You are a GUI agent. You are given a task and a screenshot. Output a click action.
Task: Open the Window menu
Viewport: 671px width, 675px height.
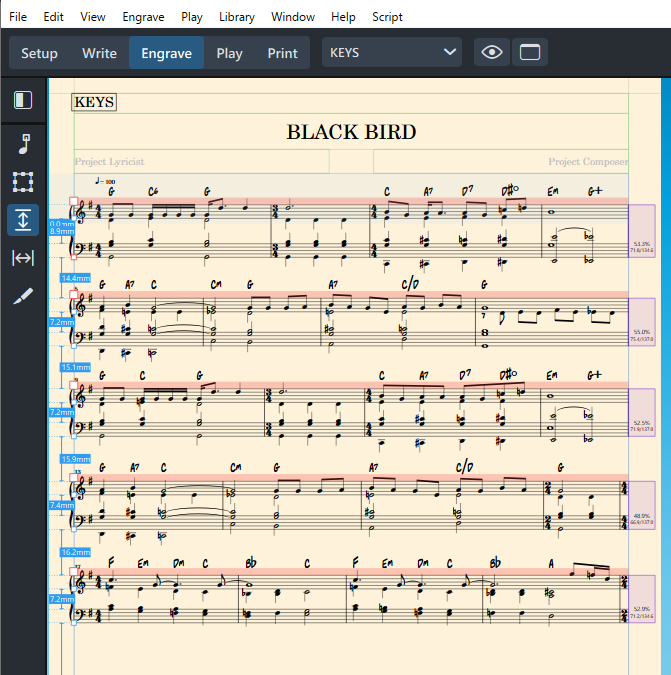[293, 17]
